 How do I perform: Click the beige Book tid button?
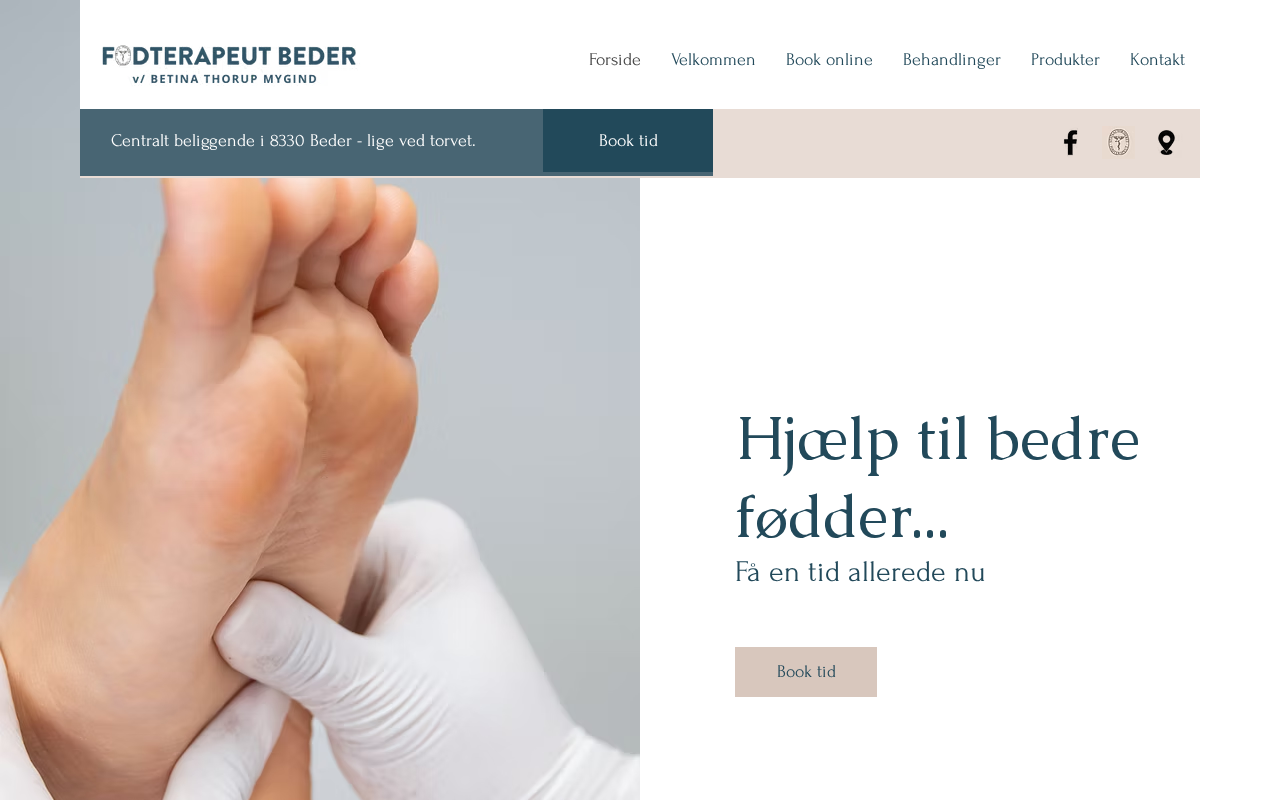pos(806,672)
